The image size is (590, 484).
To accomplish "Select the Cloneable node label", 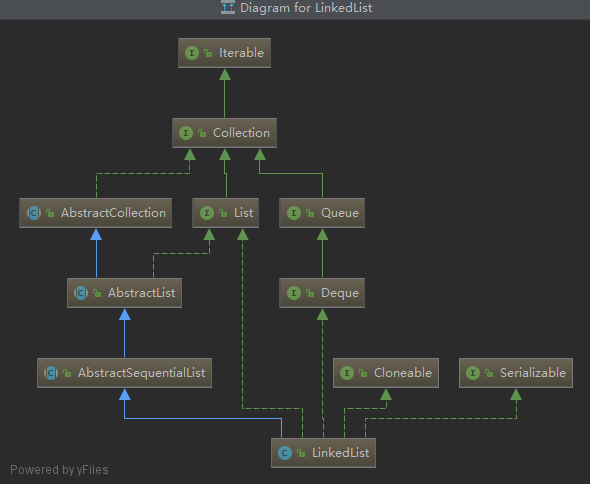I will coord(403,373).
